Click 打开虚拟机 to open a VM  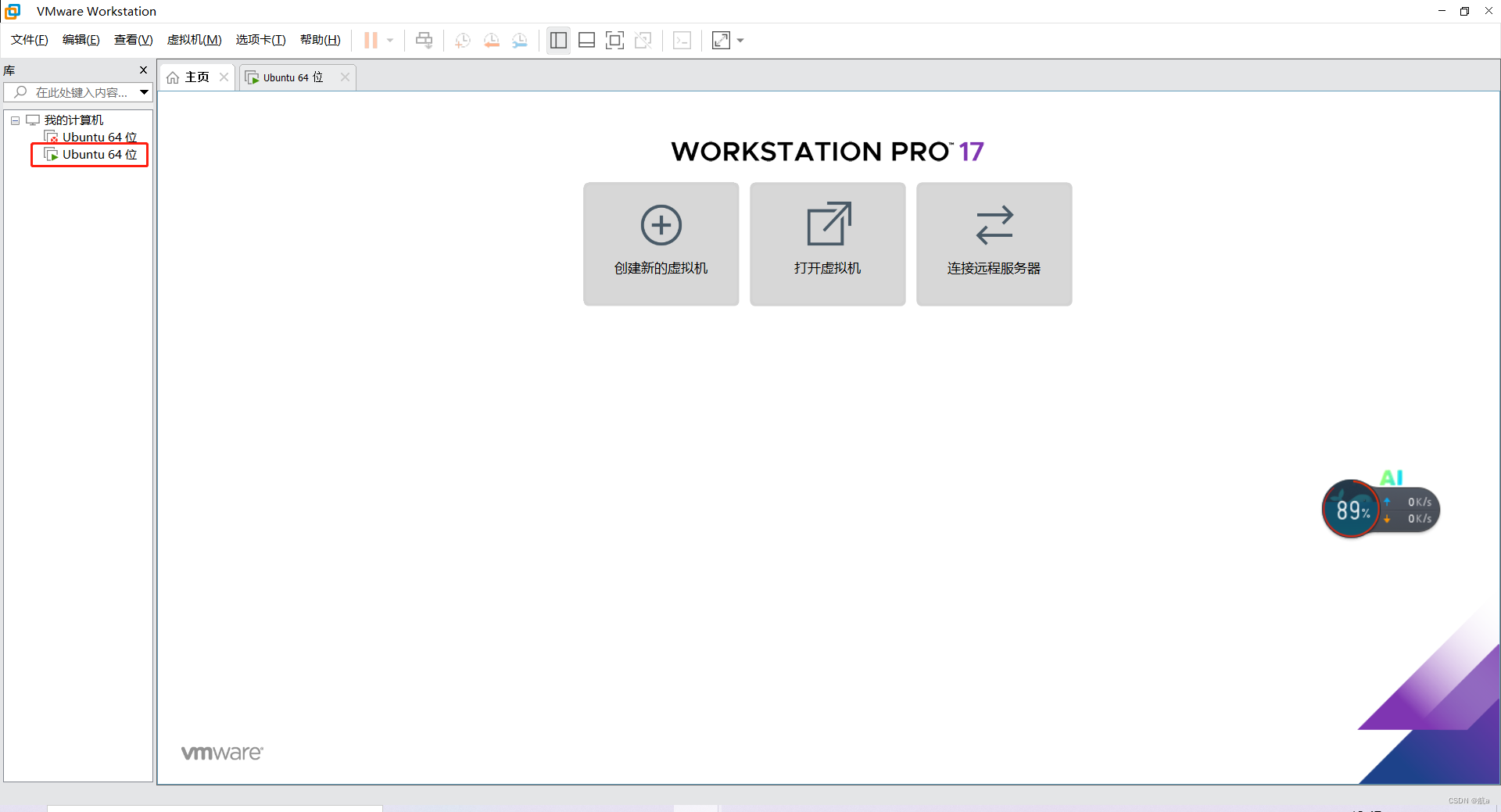point(828,244)
